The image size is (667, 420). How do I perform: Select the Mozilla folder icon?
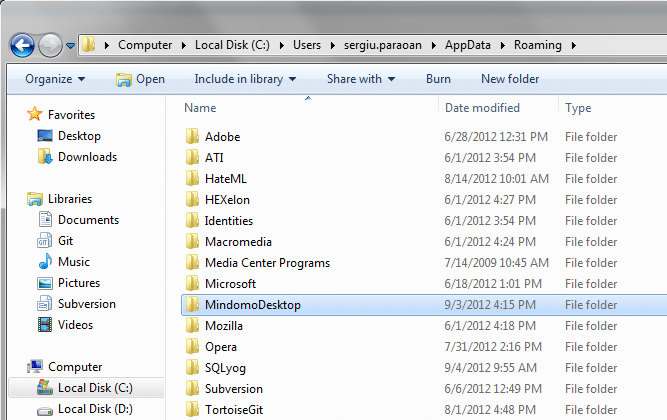click(192, 325)
